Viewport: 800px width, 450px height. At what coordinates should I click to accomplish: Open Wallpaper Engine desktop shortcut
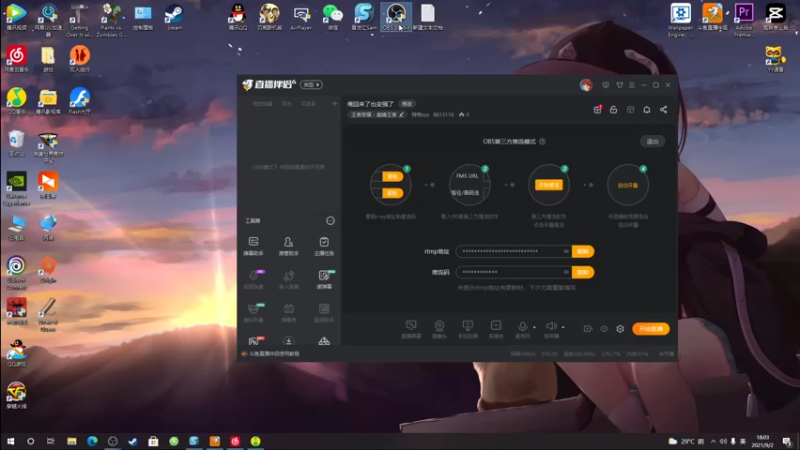pyautogui.click(x=681, y=19)
